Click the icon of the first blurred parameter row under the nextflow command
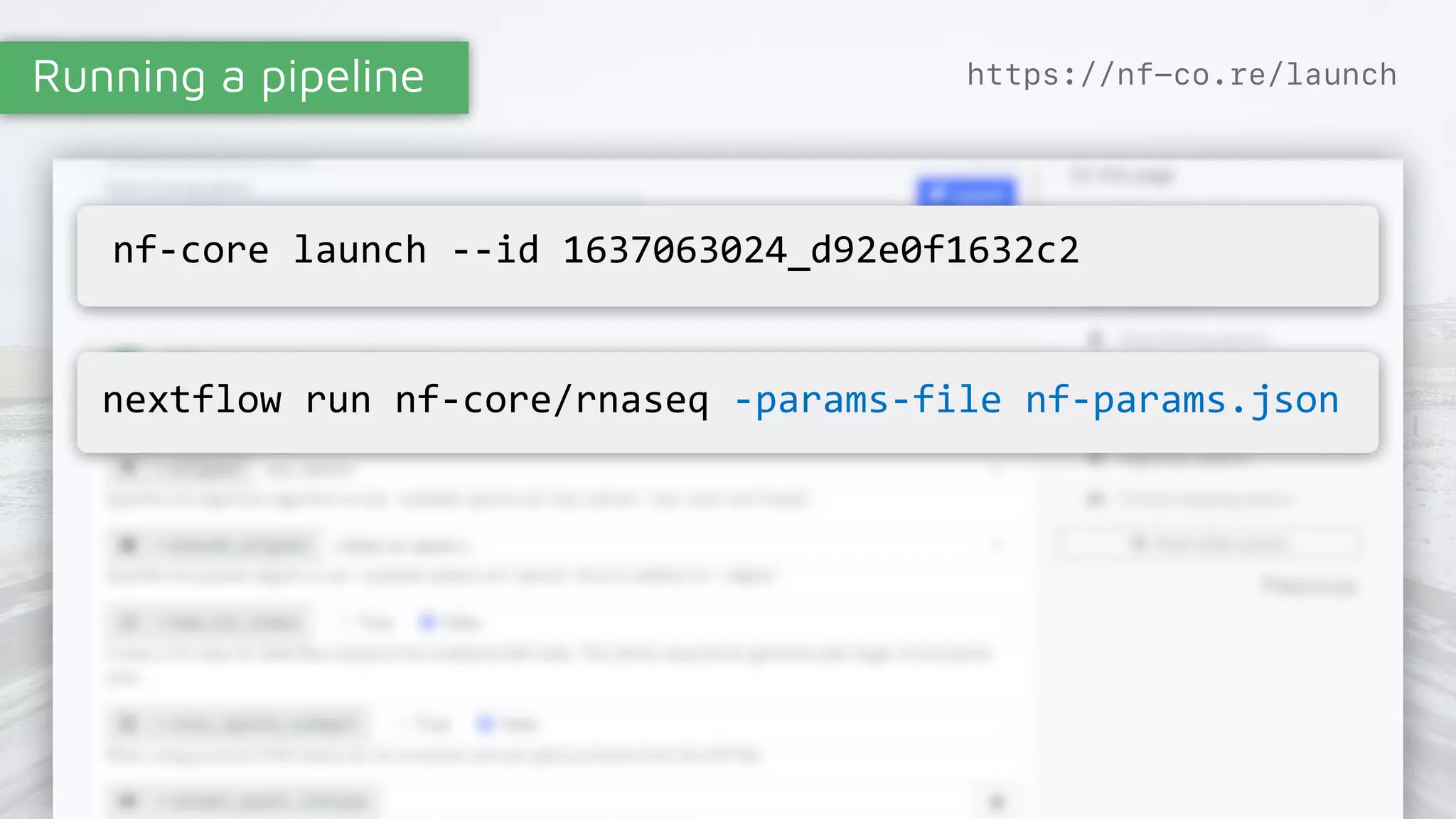Image resolution: width=1456 pixels, height=819 pixels. (128, 467)
